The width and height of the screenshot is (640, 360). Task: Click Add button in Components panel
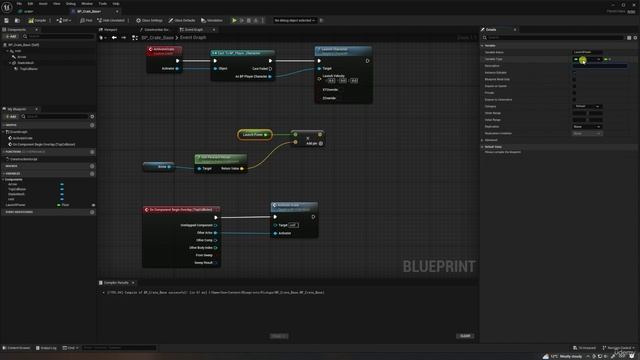[11, 37]
